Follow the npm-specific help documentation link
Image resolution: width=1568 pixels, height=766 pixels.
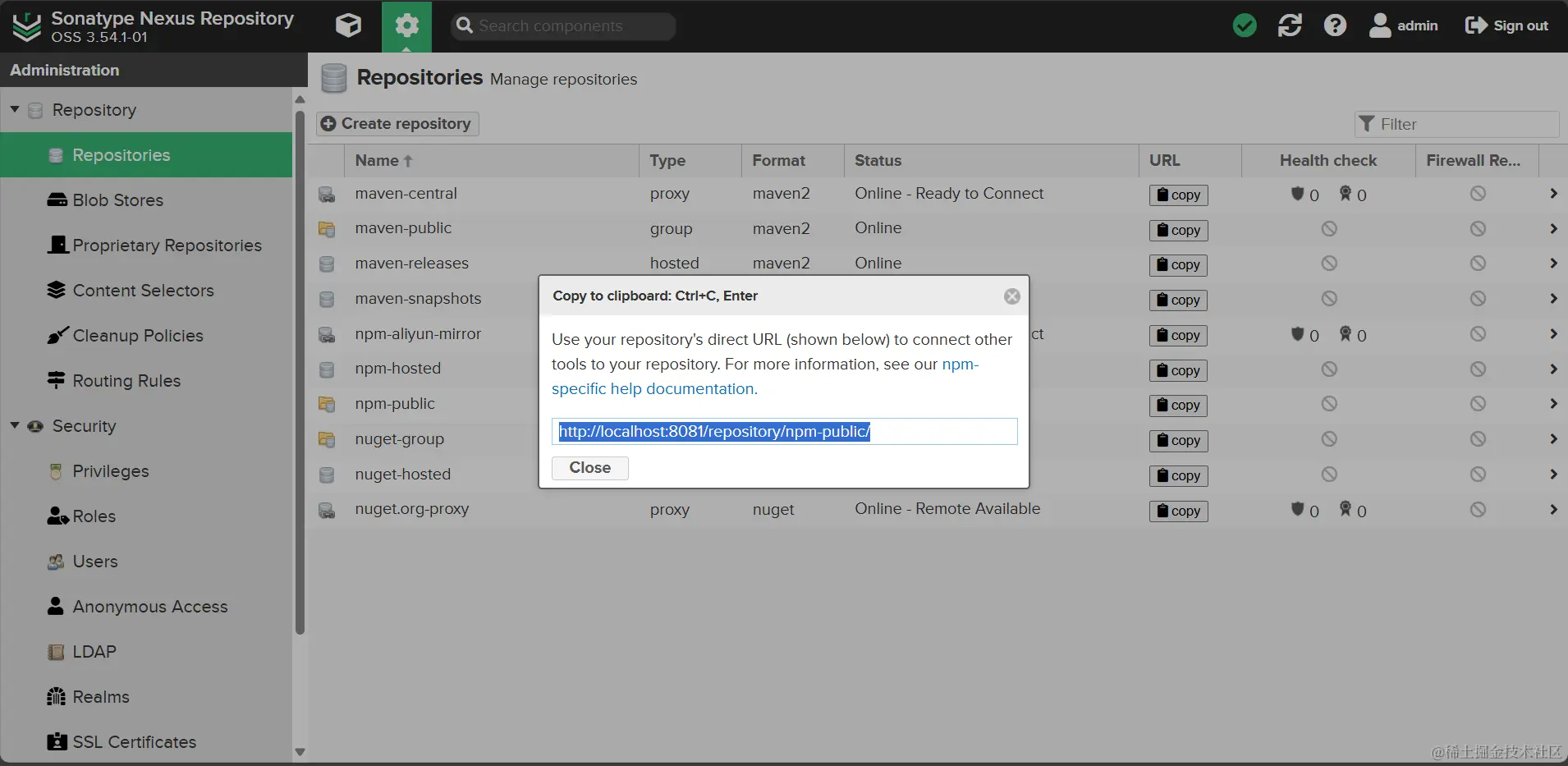click(654, 389)
